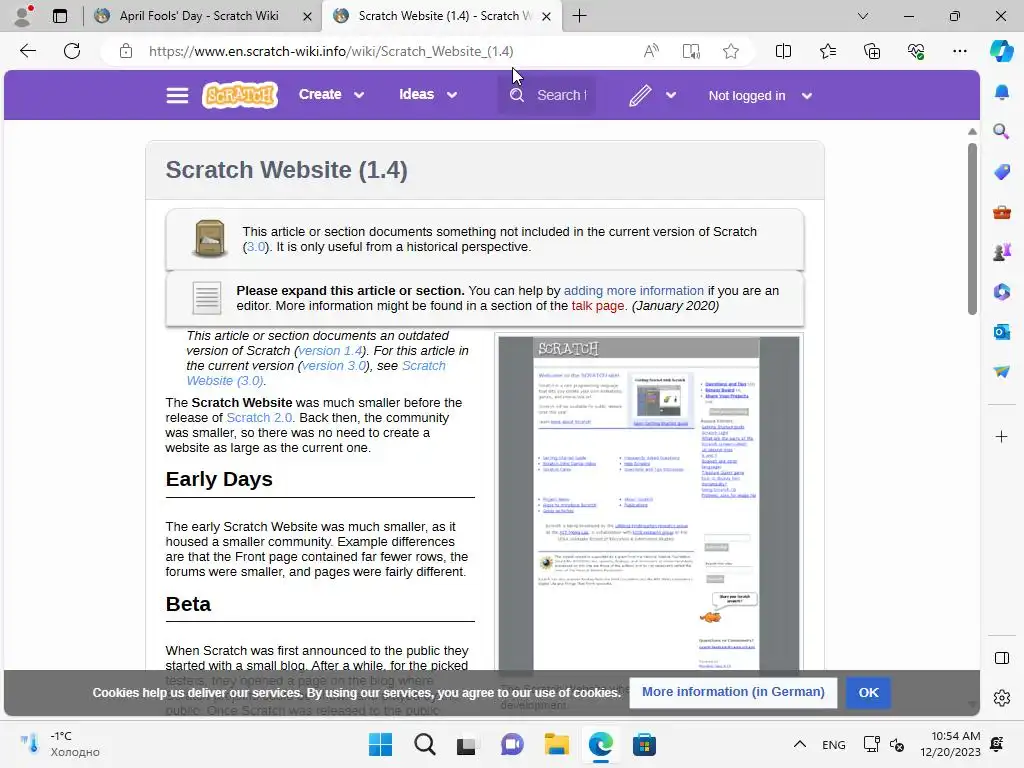Open the sidebar Microsoft 365 icon
The image size is (1024, 768).
click(x=1001, y=291)
